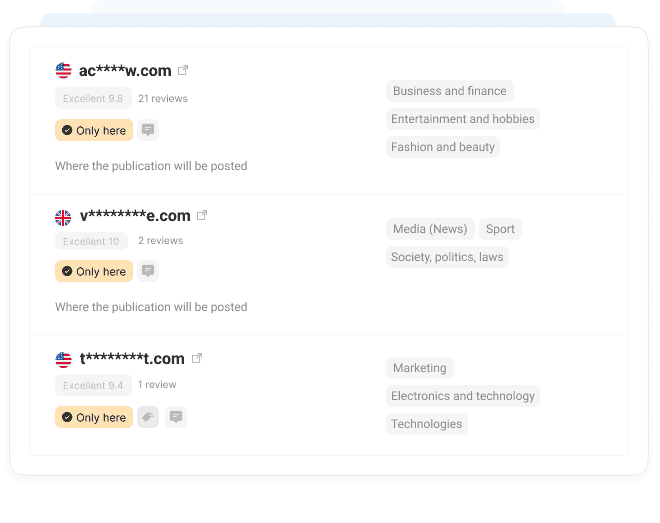The image size is (660, 523).
Task: Click the "Excellent 9.8" rating badge
Action: [93, 99]
